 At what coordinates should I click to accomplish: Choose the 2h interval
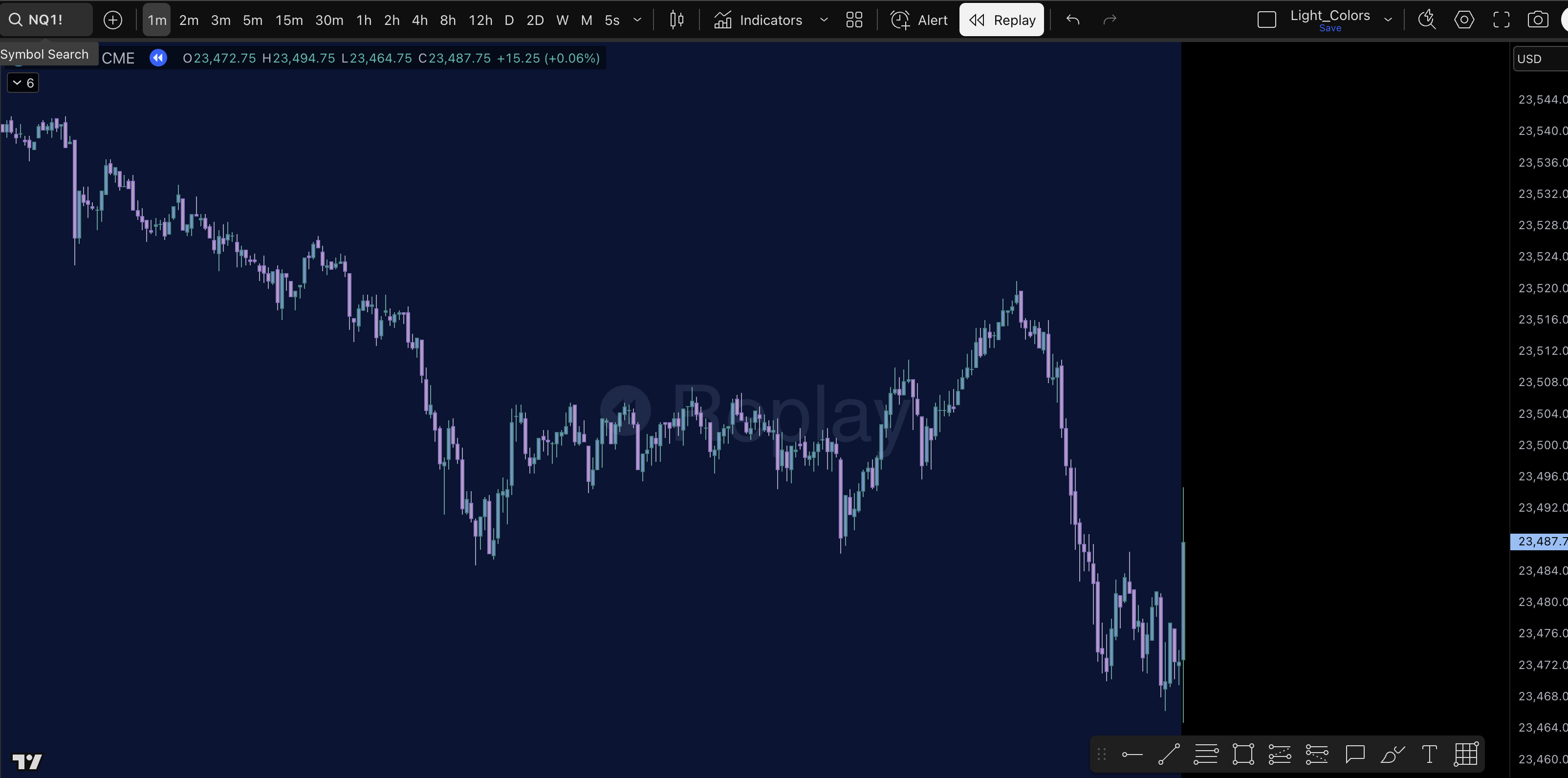392,20
